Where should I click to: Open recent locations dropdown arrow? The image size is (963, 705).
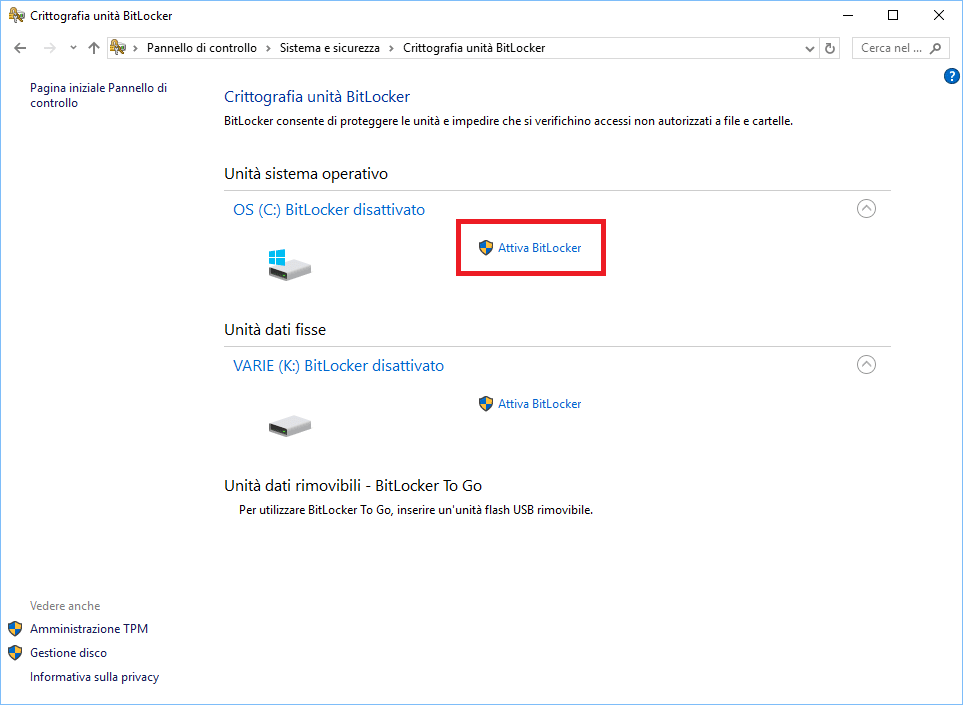pos(73,48)
